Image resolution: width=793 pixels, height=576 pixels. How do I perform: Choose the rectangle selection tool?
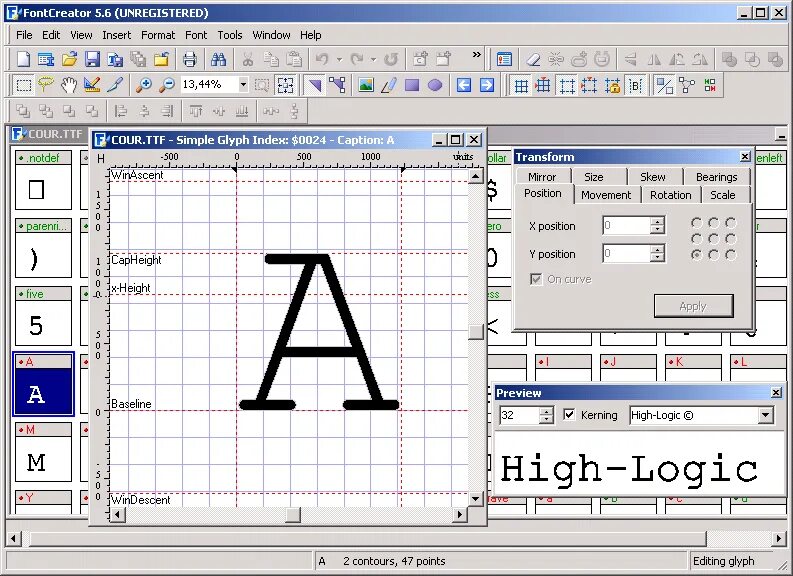click(23, 85)
